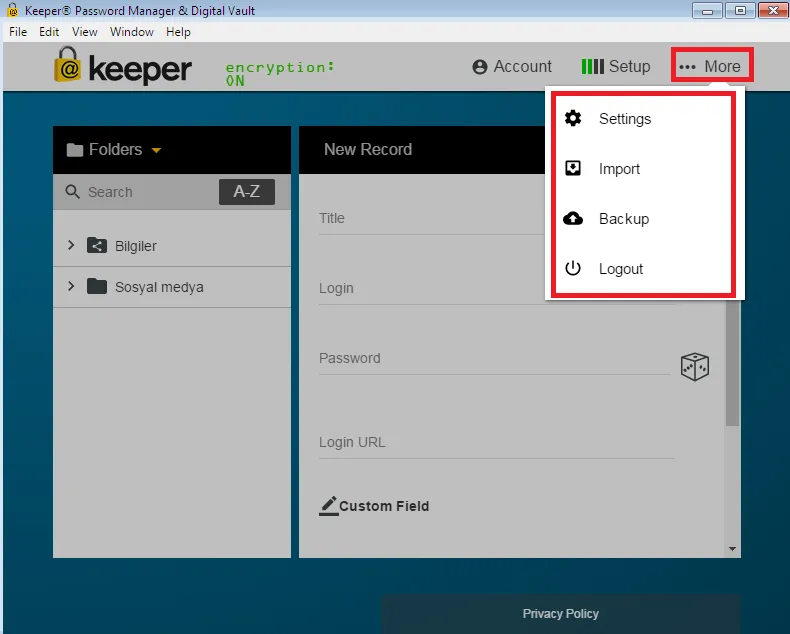Open the View menu

85,32
